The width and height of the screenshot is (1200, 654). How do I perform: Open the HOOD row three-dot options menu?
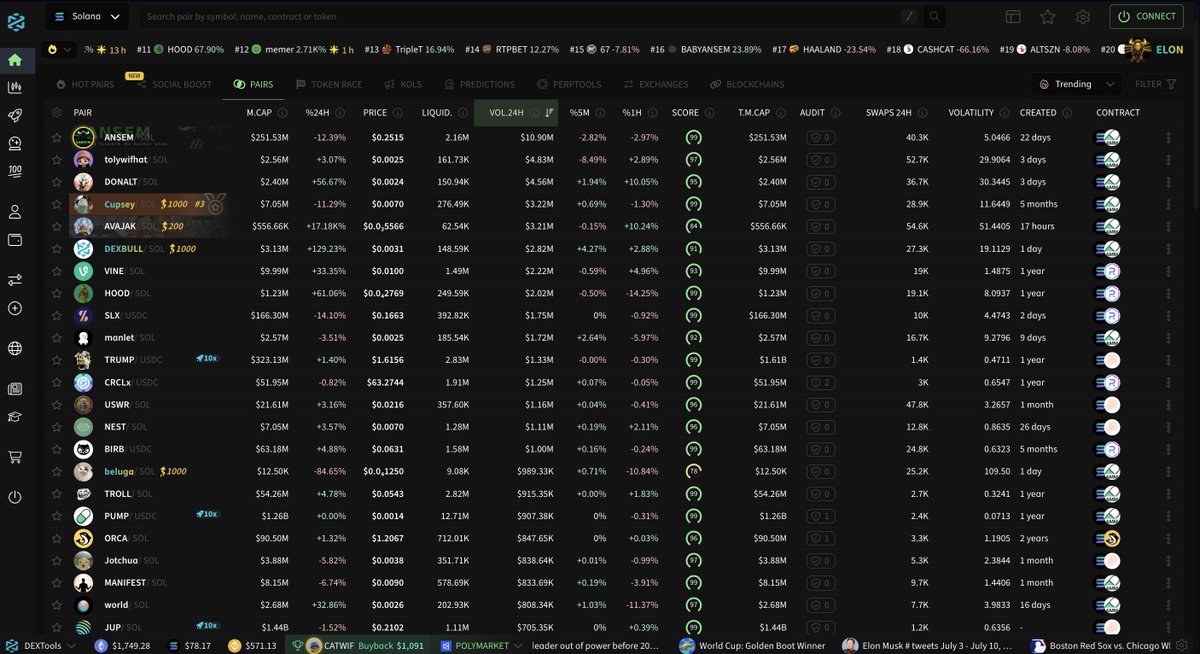1167,293
